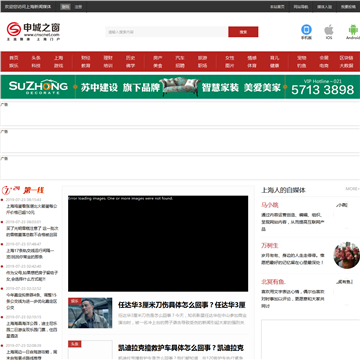Open the 大数据 navigation item
Viewport: 360px width, 360px height.
click(346, 66)
